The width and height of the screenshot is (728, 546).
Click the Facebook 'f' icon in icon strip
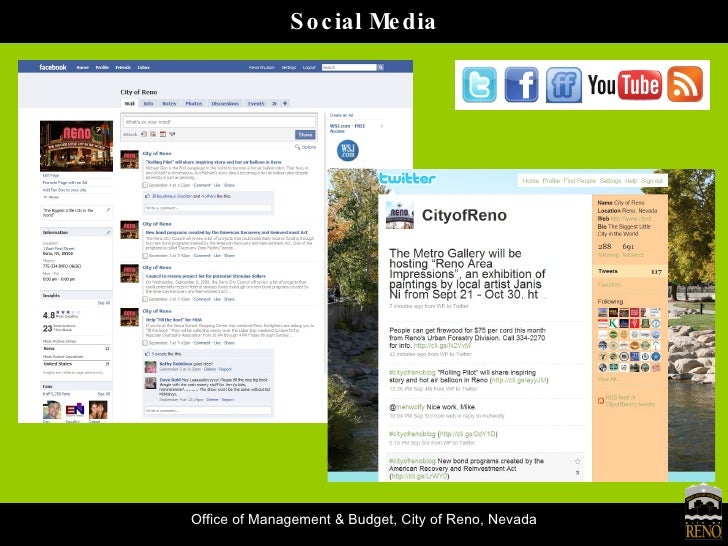pos(521,84)
